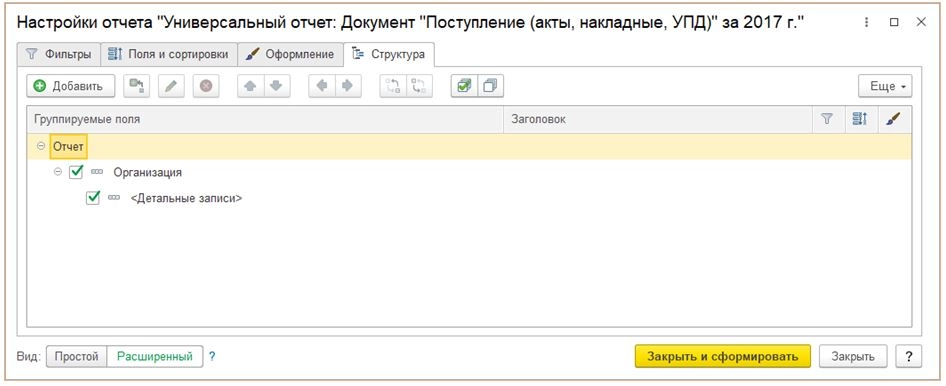This screenshot has width=946, height=386.
Task: Select the Отчет row
Action: coord(469,147)
